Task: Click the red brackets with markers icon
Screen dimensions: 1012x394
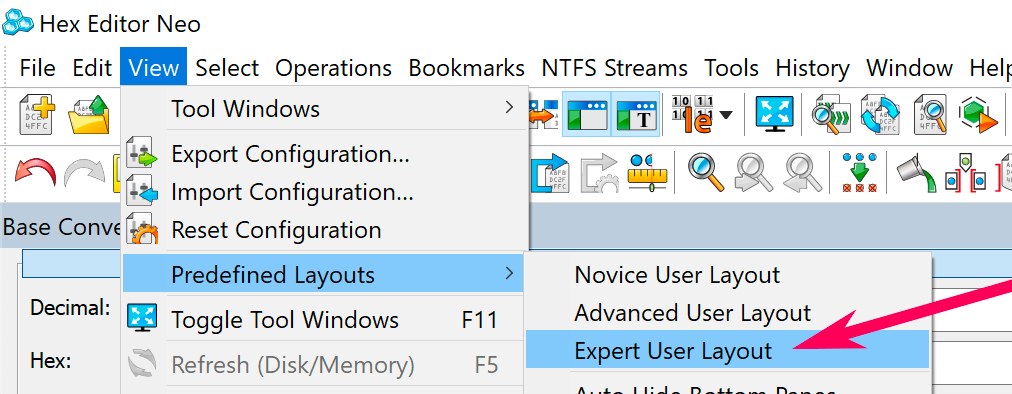Action: 966,173
